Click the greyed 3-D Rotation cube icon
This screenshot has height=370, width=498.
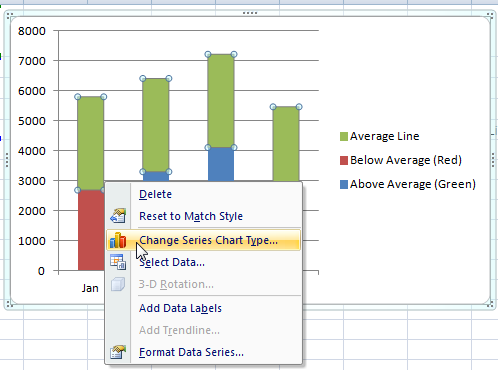tap(118, 284)
